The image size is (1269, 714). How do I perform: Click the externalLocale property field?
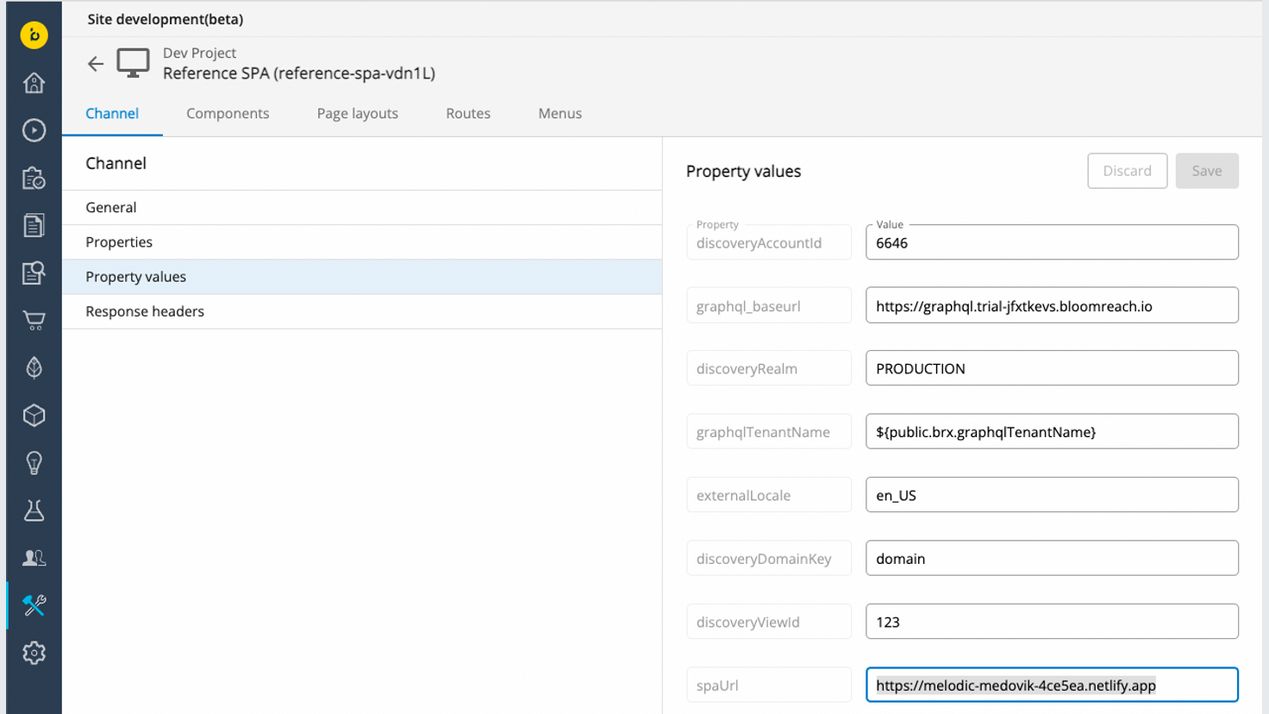[x=769, y=495]
